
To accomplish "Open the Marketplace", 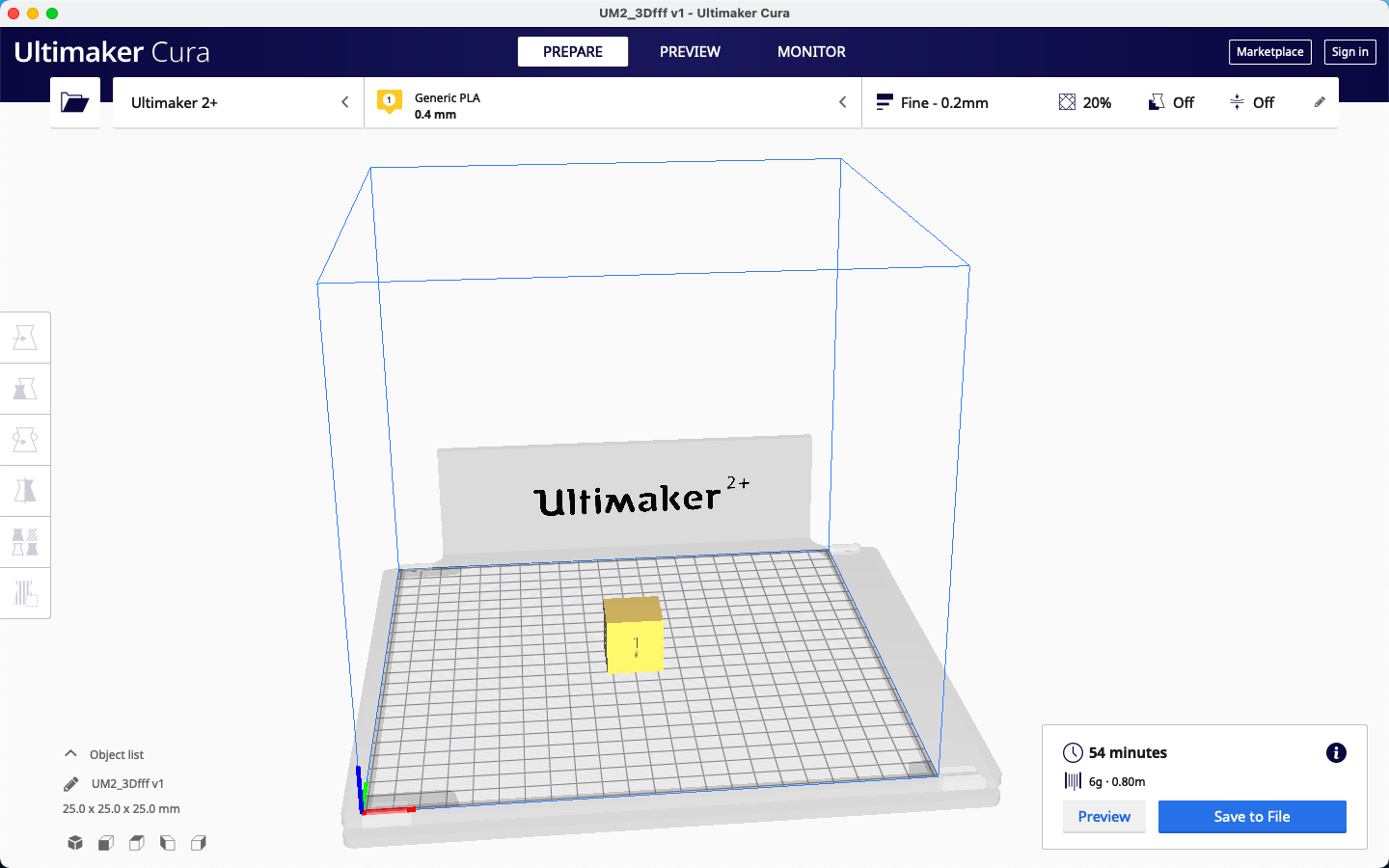I will pyautogui.click(x=1269, y=52).
